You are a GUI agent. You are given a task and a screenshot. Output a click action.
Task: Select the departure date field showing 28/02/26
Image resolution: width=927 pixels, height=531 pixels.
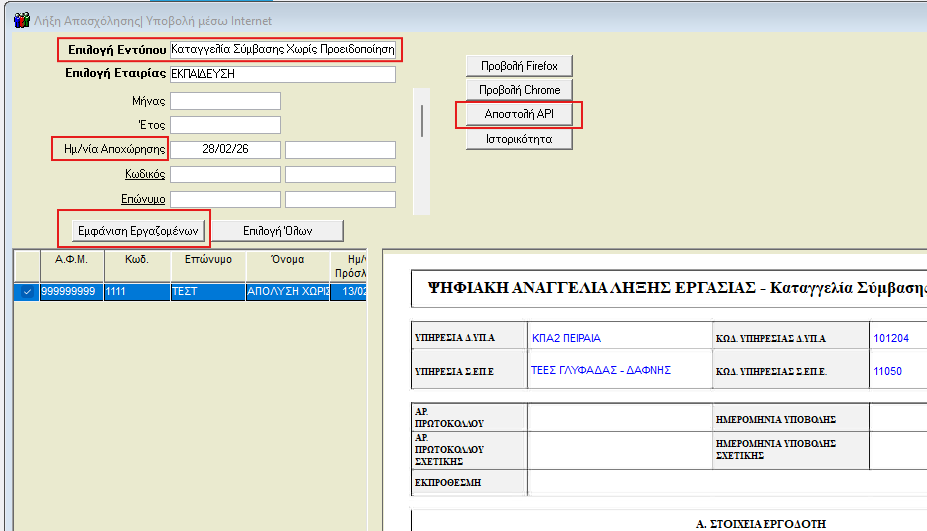pos(225,150)
